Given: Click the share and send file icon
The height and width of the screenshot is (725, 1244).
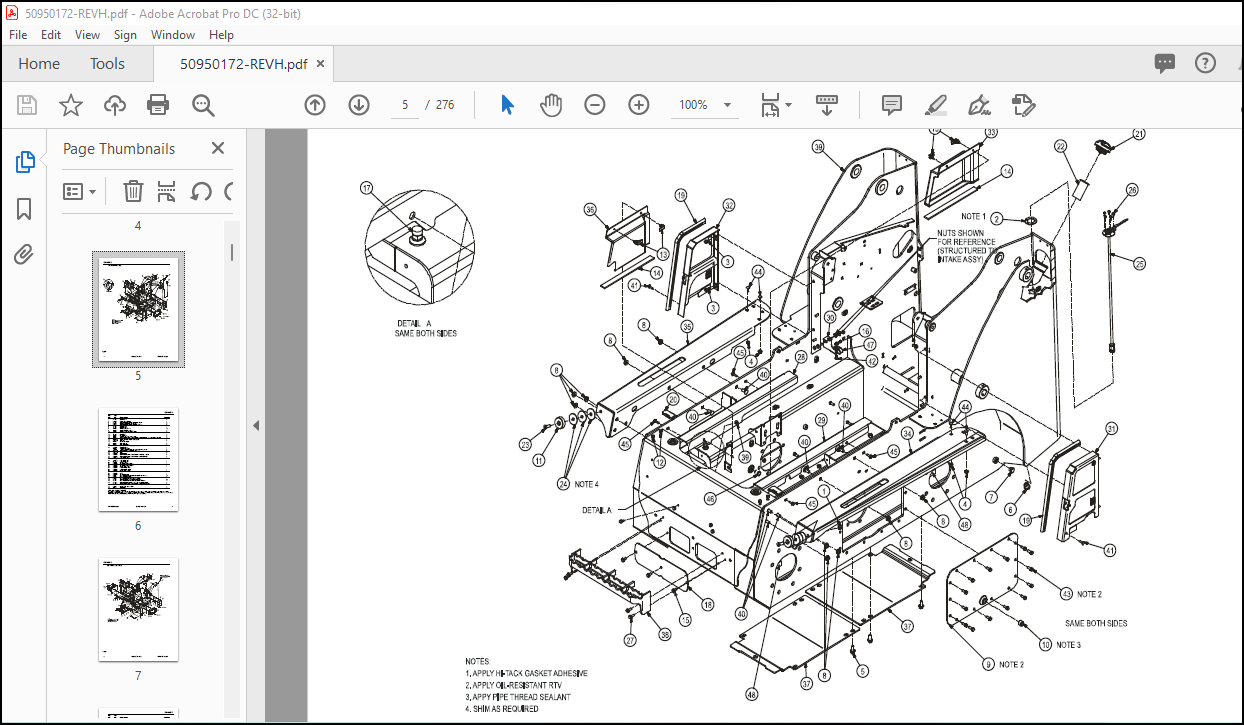Looking at the screenshot, I should 1022,105.
